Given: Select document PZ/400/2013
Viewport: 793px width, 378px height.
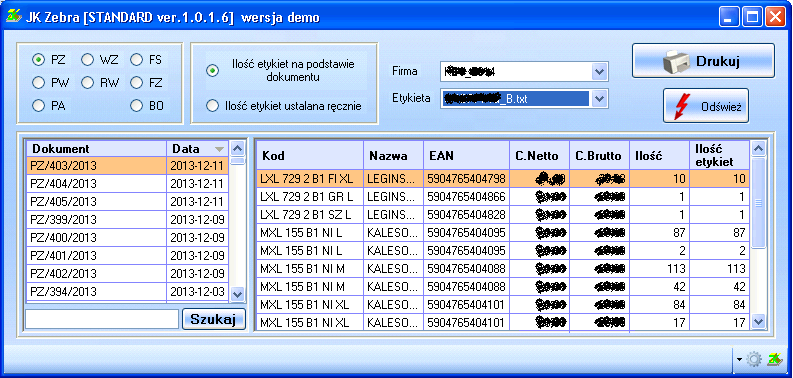Looking at the screenshot, I should (127, 238).
